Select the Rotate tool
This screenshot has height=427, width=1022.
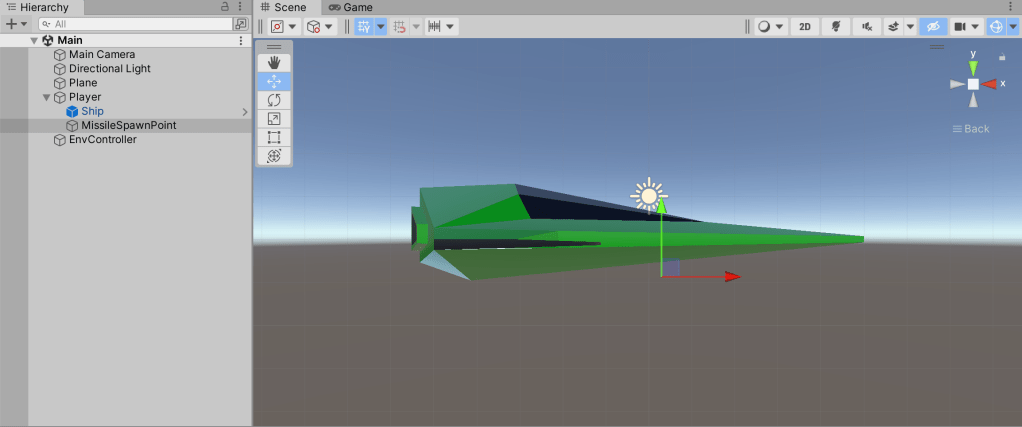pos(274,100)
